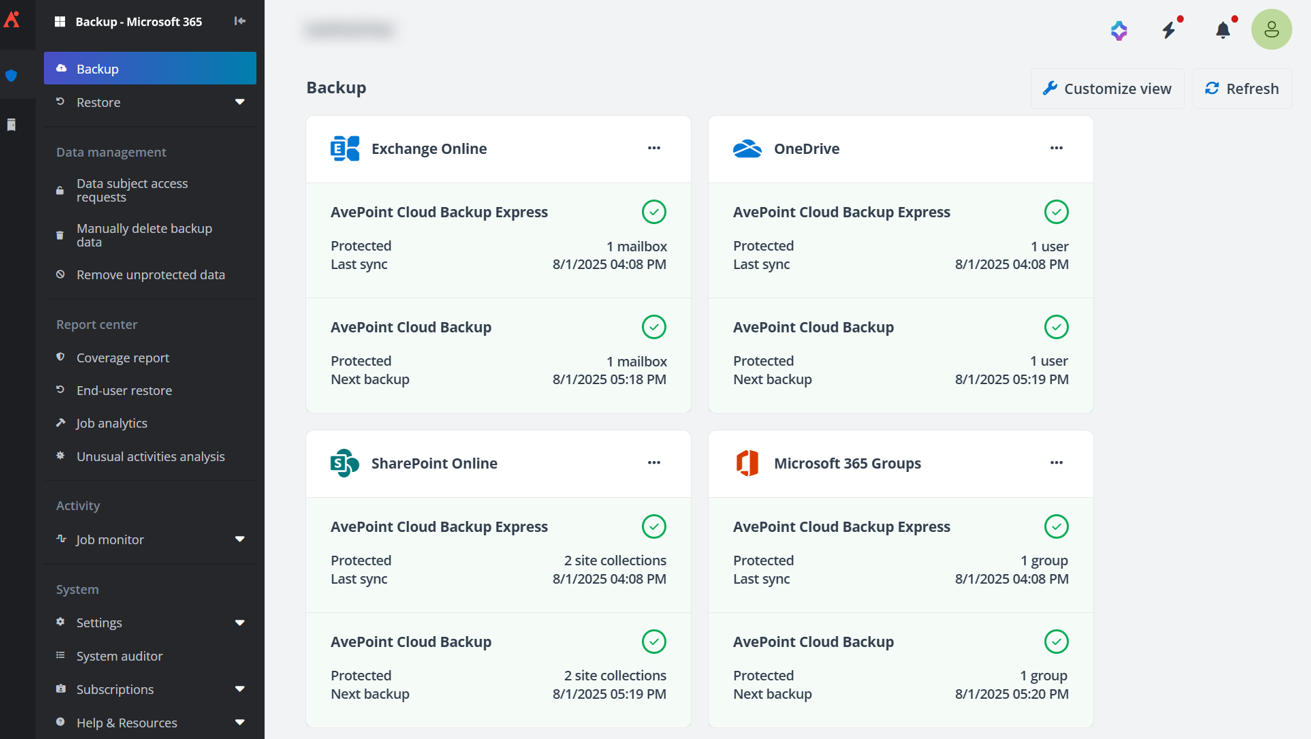
Task: Open the notifications bell
Action: click(x=1222, y=29)
